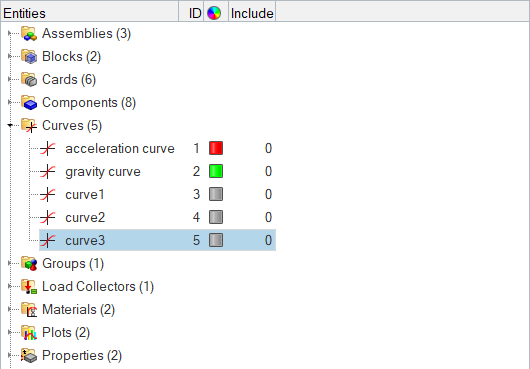Screen dimensions: 530x369
Task: Expand the Properties (2) node
Action: click(x=10, y=355)
